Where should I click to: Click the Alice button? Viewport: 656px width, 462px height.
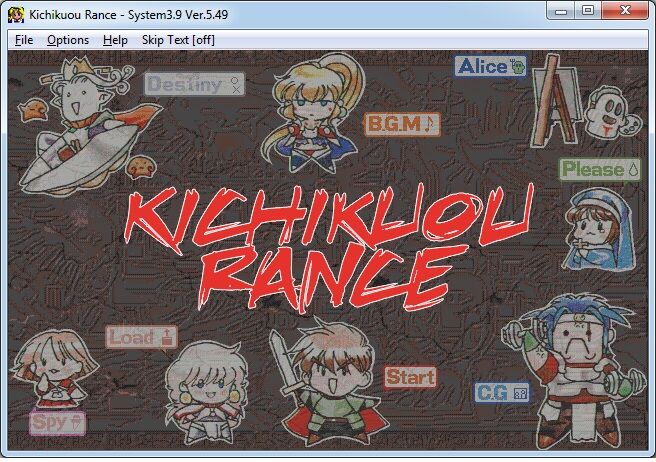tap(490, 66)
